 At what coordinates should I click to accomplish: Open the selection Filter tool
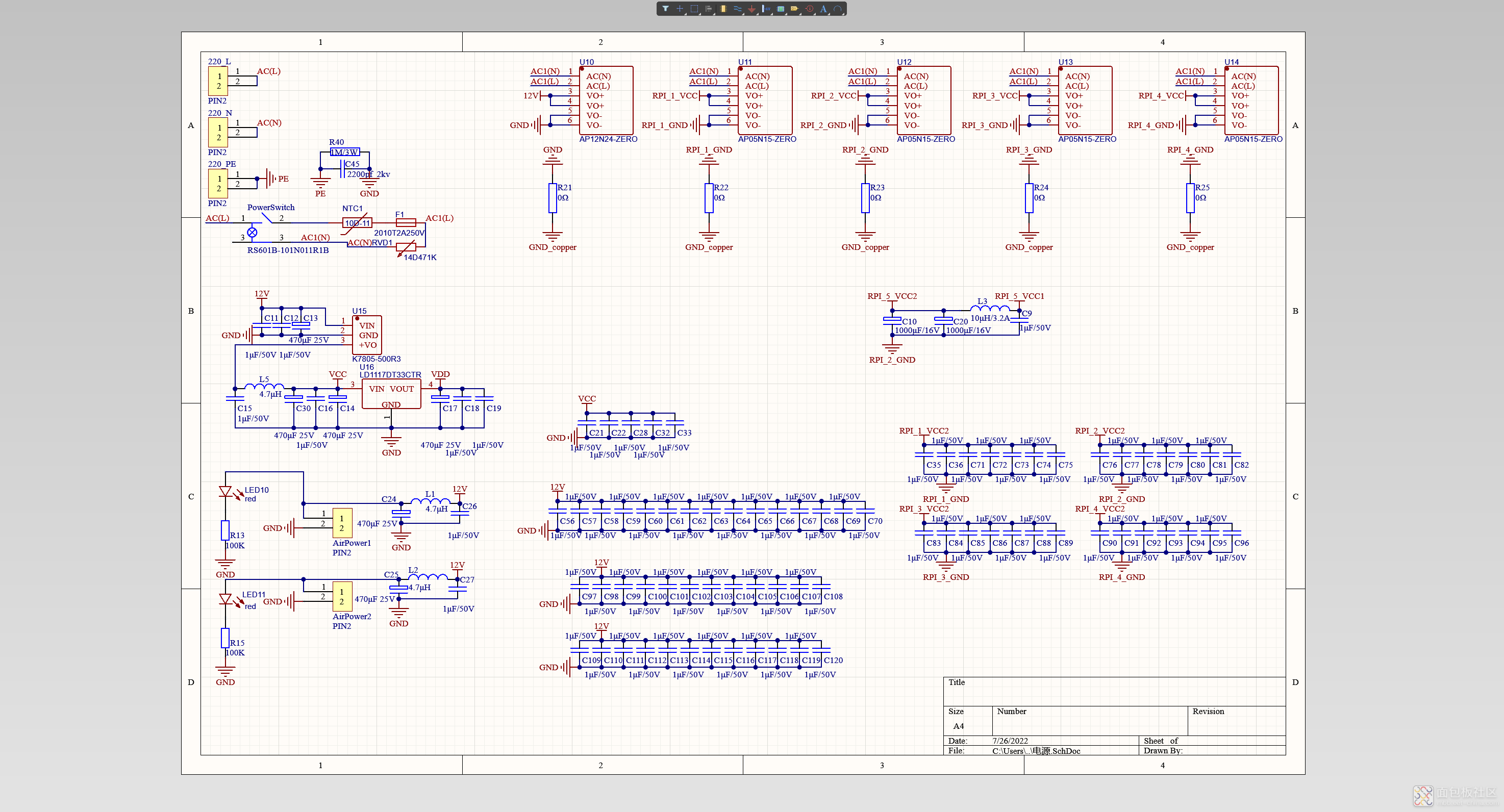coord(665,9)
